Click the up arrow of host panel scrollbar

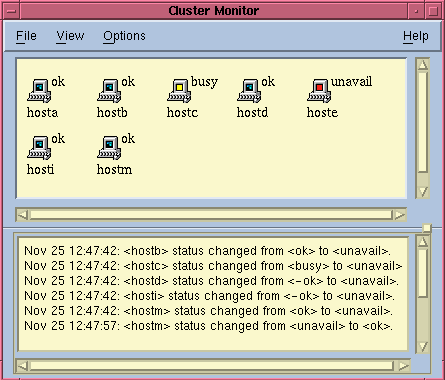click(423, 65)
